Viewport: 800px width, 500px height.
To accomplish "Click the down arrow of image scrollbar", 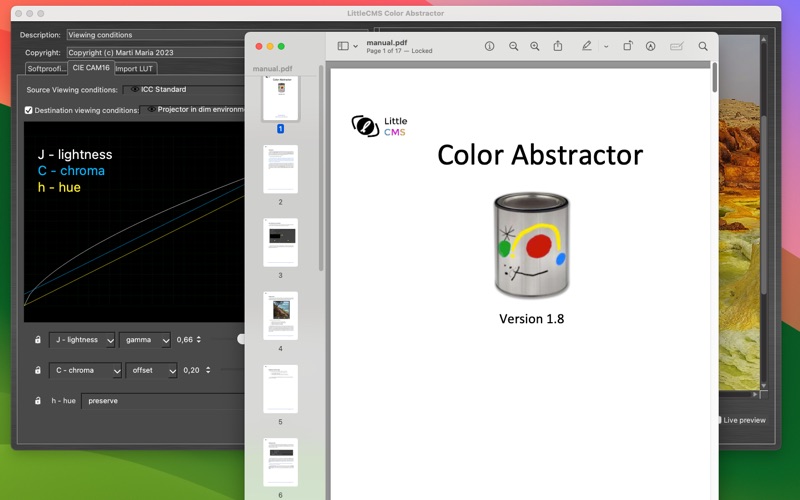I will [764, 385].
